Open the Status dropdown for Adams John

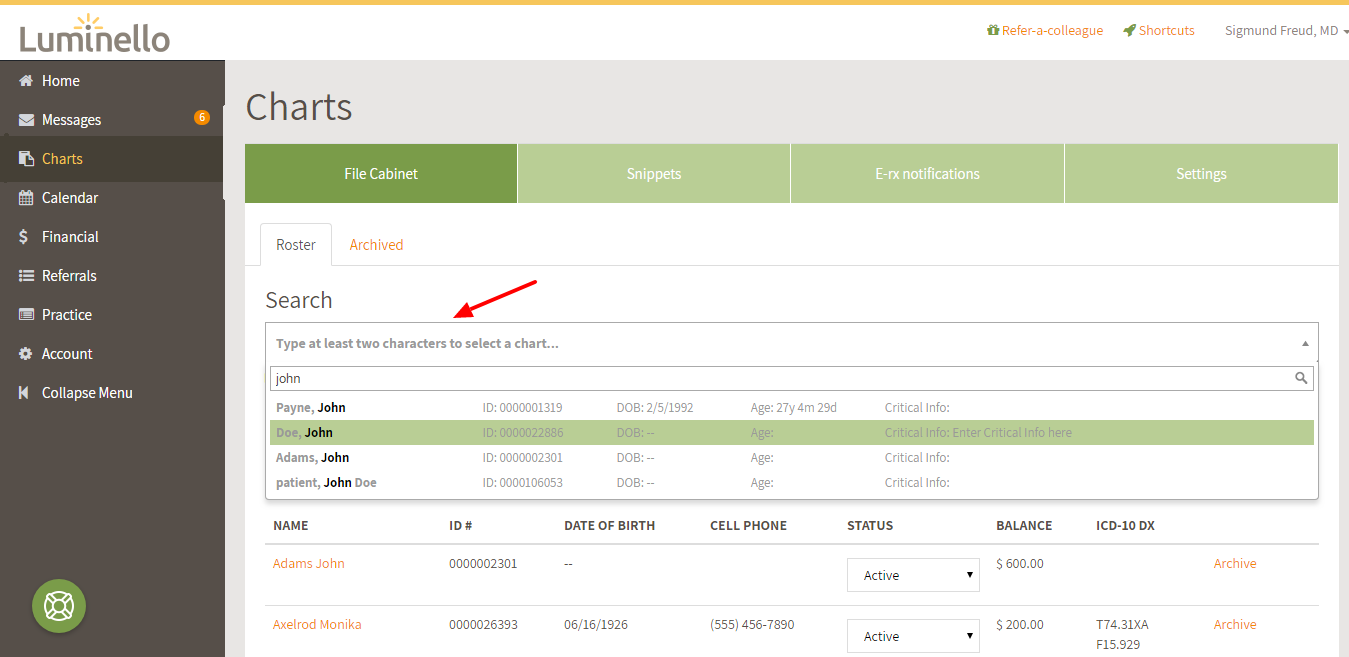pyautogui.click(x=913, y=575)
